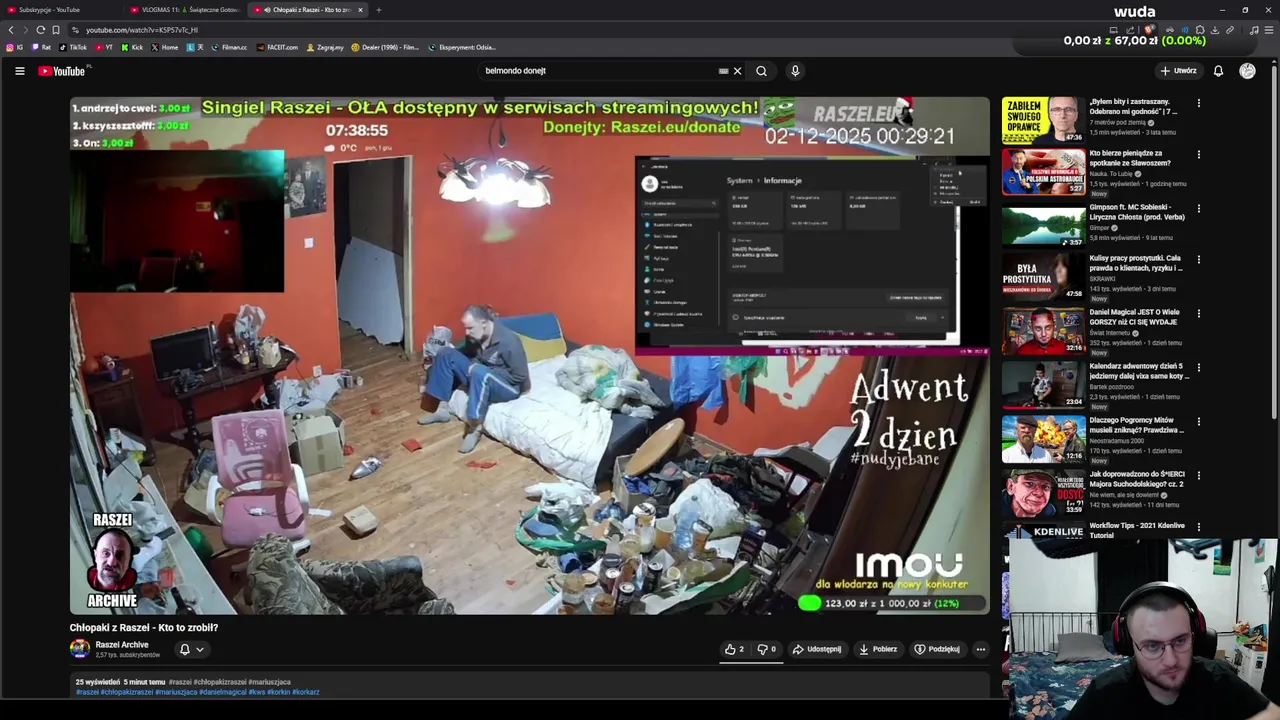Start voice search with microphone

tap(795, 71)
